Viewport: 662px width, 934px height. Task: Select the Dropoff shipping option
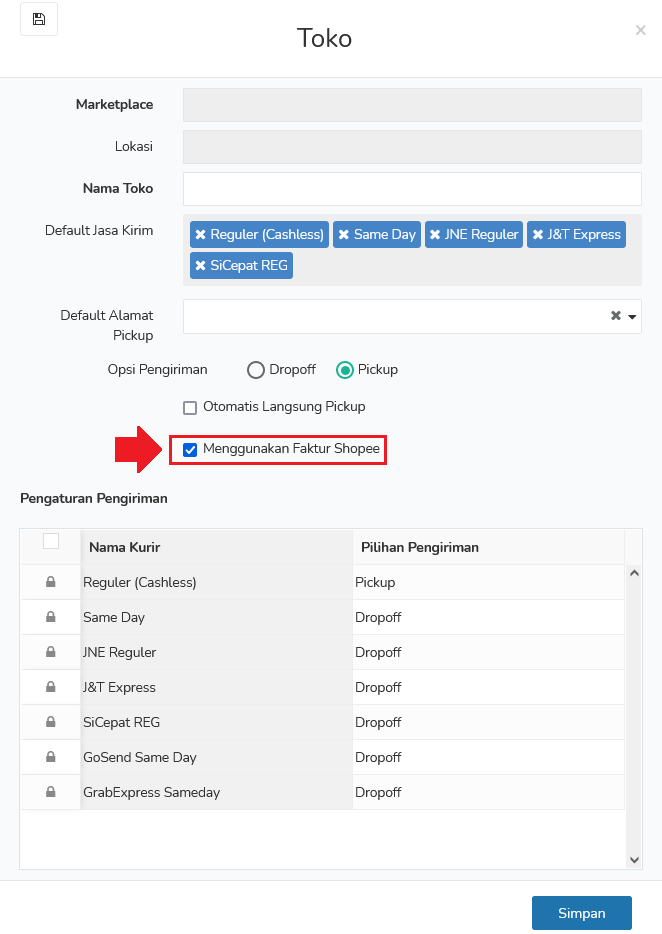pyautogui.click(x=256, y=370)
